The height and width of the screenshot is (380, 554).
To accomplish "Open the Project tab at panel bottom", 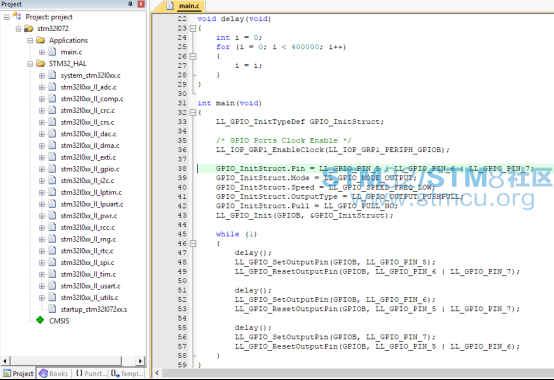I will [x=18, y=373].
